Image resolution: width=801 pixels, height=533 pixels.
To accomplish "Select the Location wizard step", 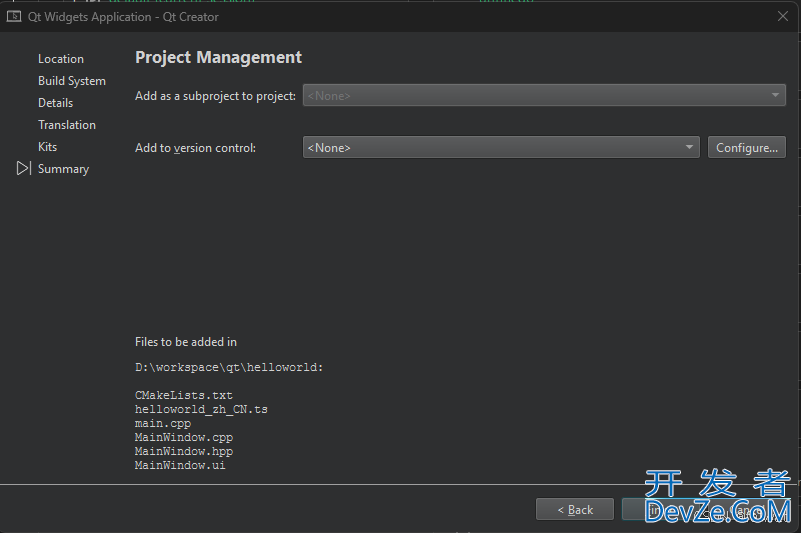I will (61, 59).
